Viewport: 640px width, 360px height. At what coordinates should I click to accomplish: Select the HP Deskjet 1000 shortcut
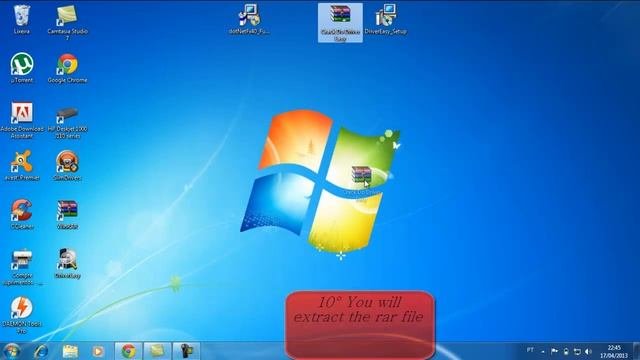click(67, 122)
